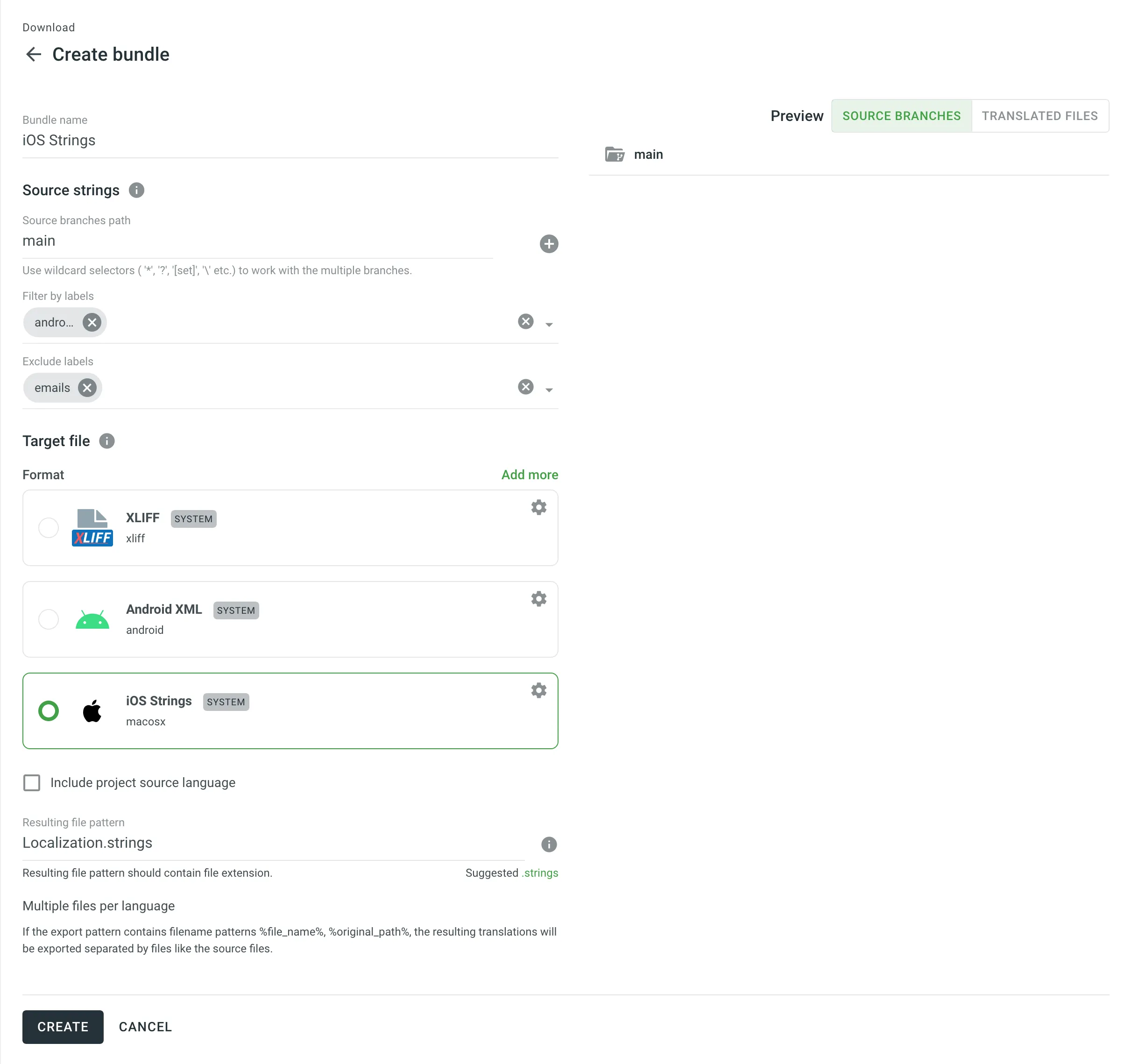Remove the emails exclude label
1132x1064 pixels.
[87, 388]
